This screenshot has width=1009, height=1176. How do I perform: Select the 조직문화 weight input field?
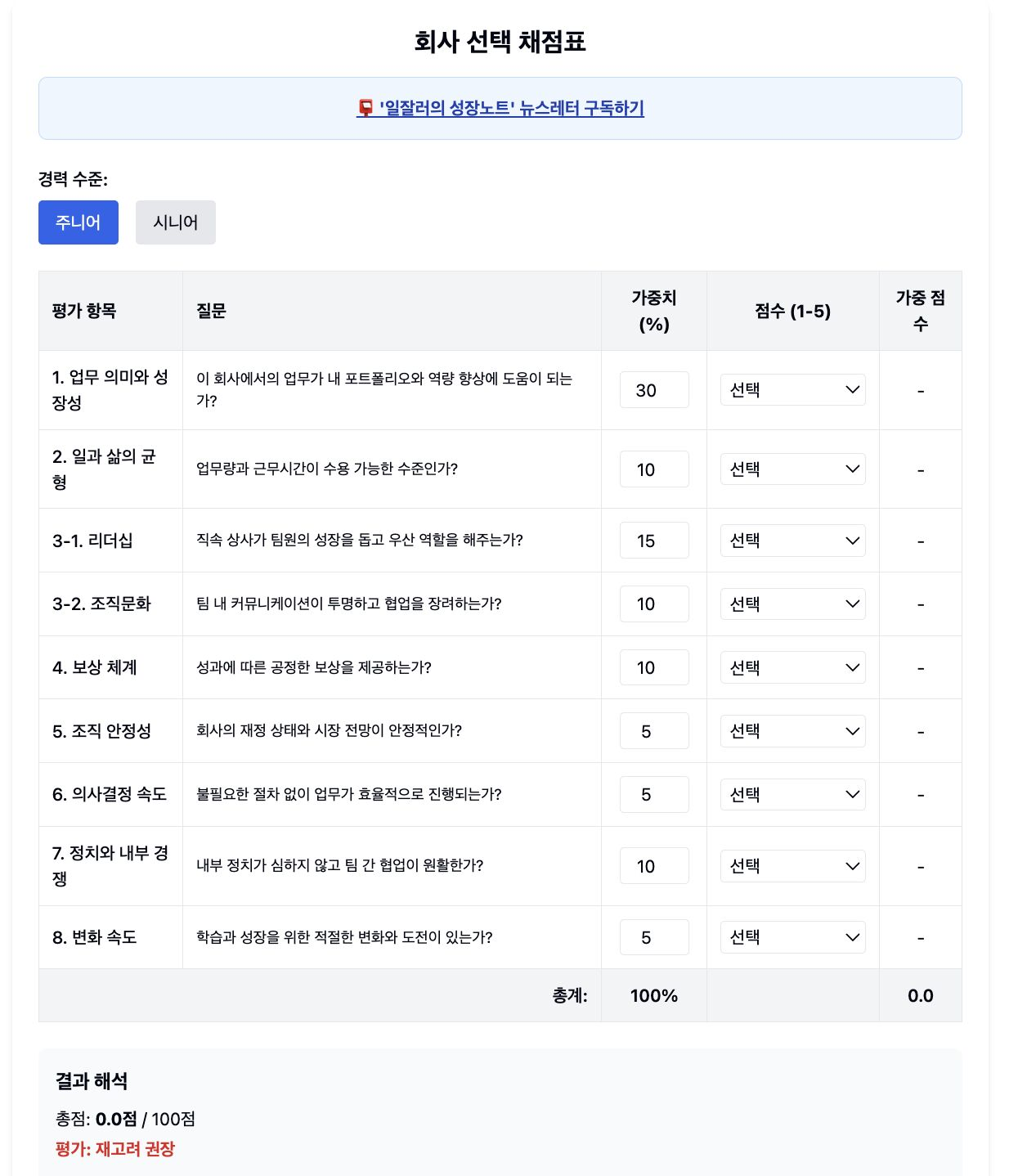(x=653, y=604)
